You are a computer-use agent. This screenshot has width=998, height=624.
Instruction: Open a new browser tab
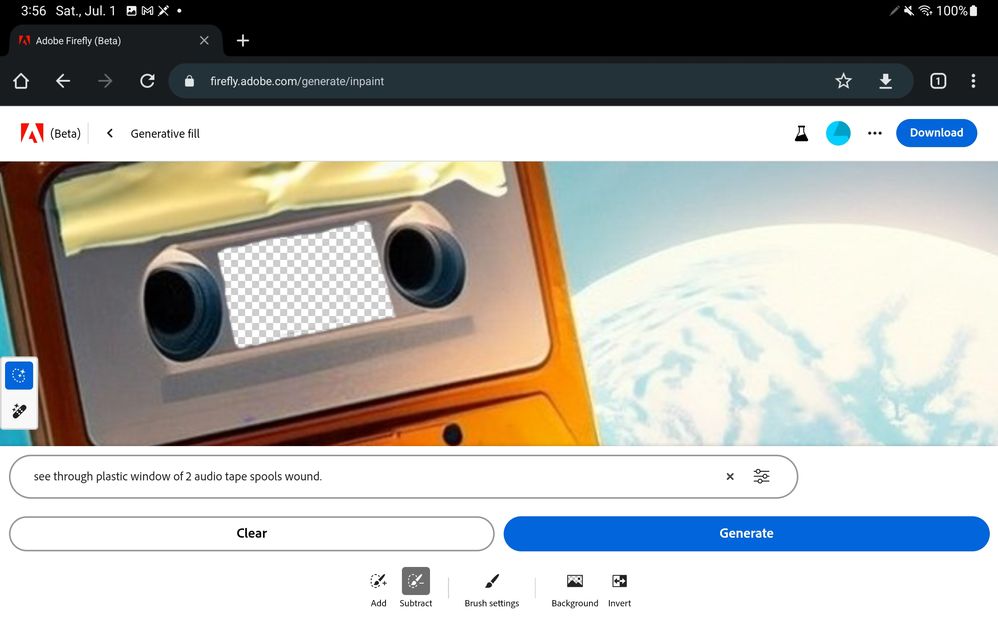(242, 41)
